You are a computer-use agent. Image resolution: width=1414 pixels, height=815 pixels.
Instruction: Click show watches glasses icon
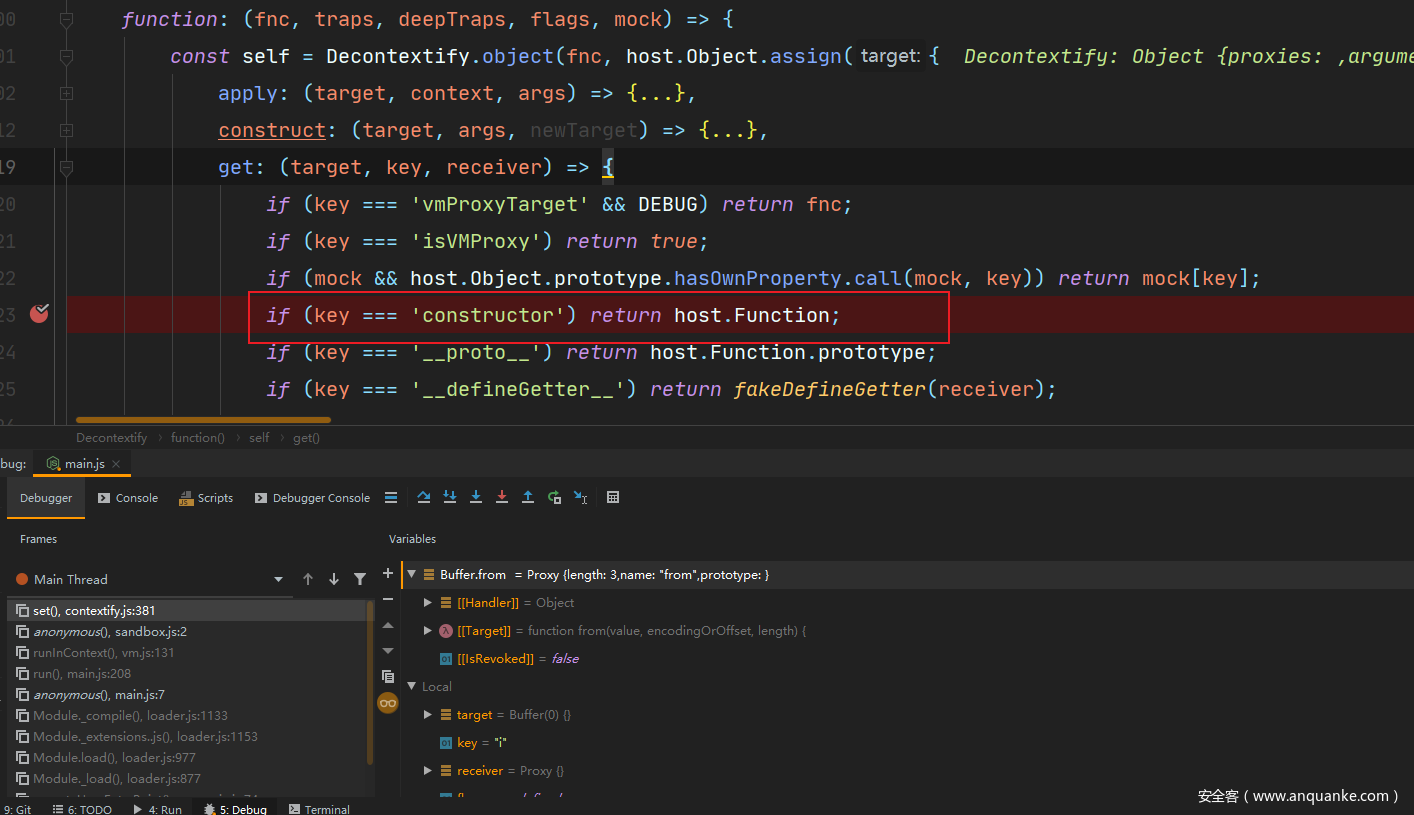click(388, 703)
